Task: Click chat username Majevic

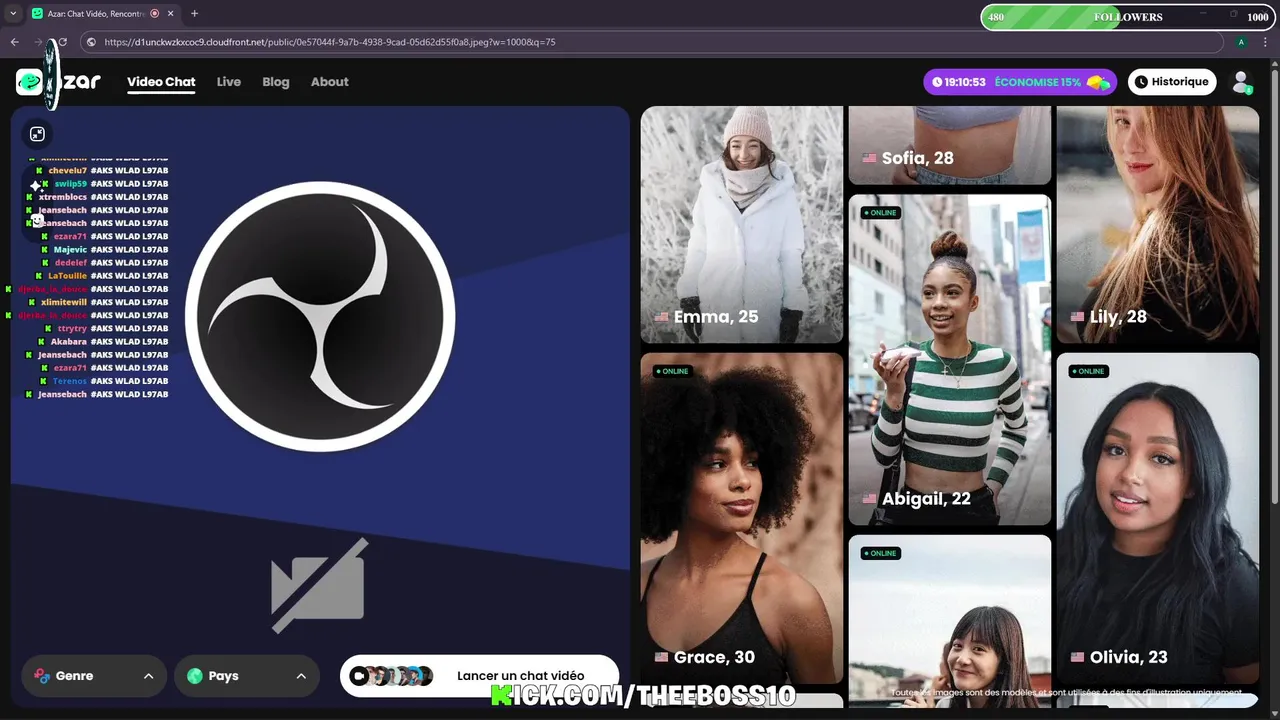Action: (71, 250)
